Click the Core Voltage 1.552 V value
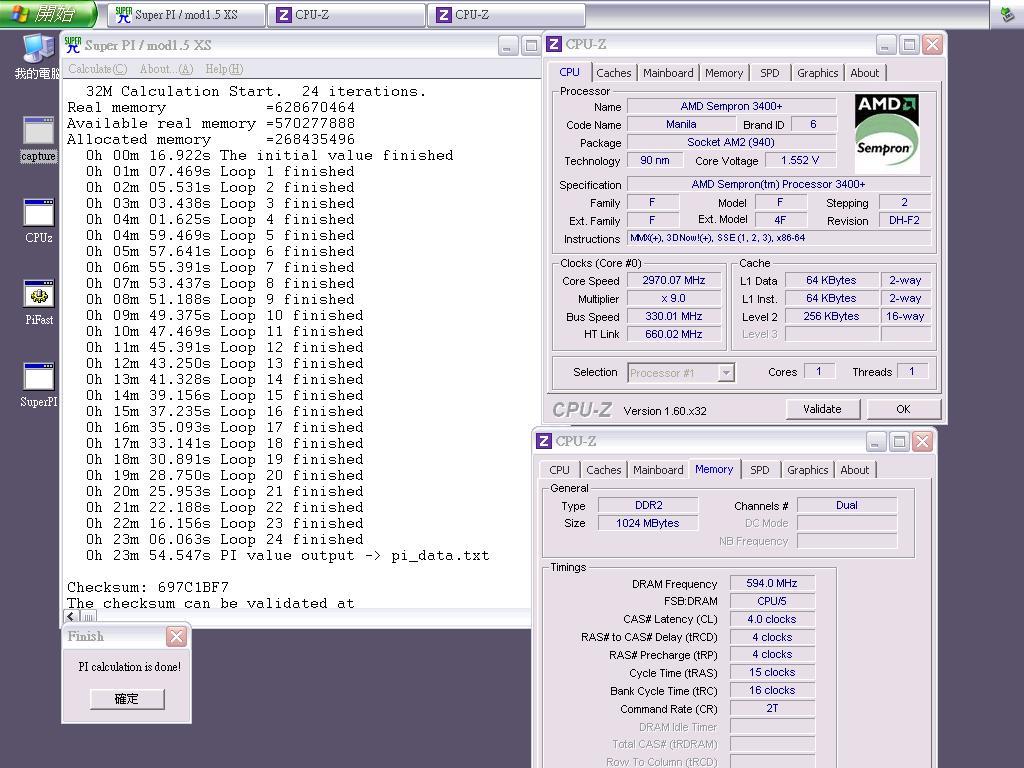Image resolution: width=1024 pixels, height=768 pixels. (x=799, y=160)
